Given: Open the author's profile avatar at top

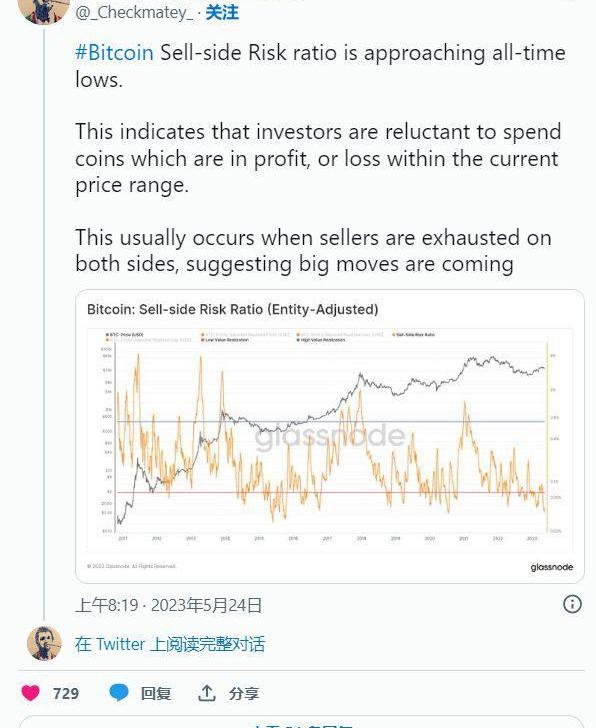Looking at the screenshot, I should pyautogui.click(x=43, y=9).
